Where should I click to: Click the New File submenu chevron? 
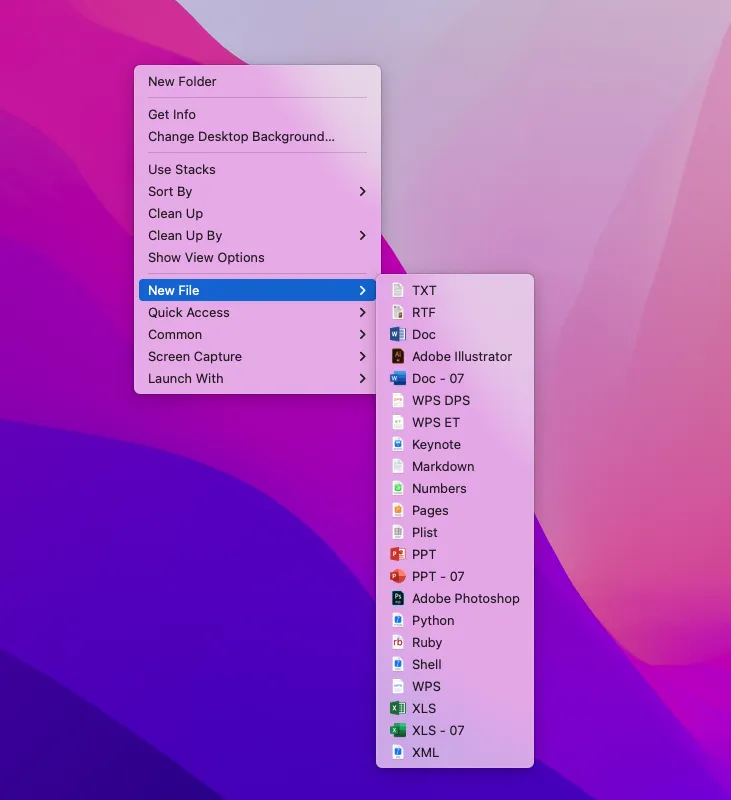tap(363, 290)
